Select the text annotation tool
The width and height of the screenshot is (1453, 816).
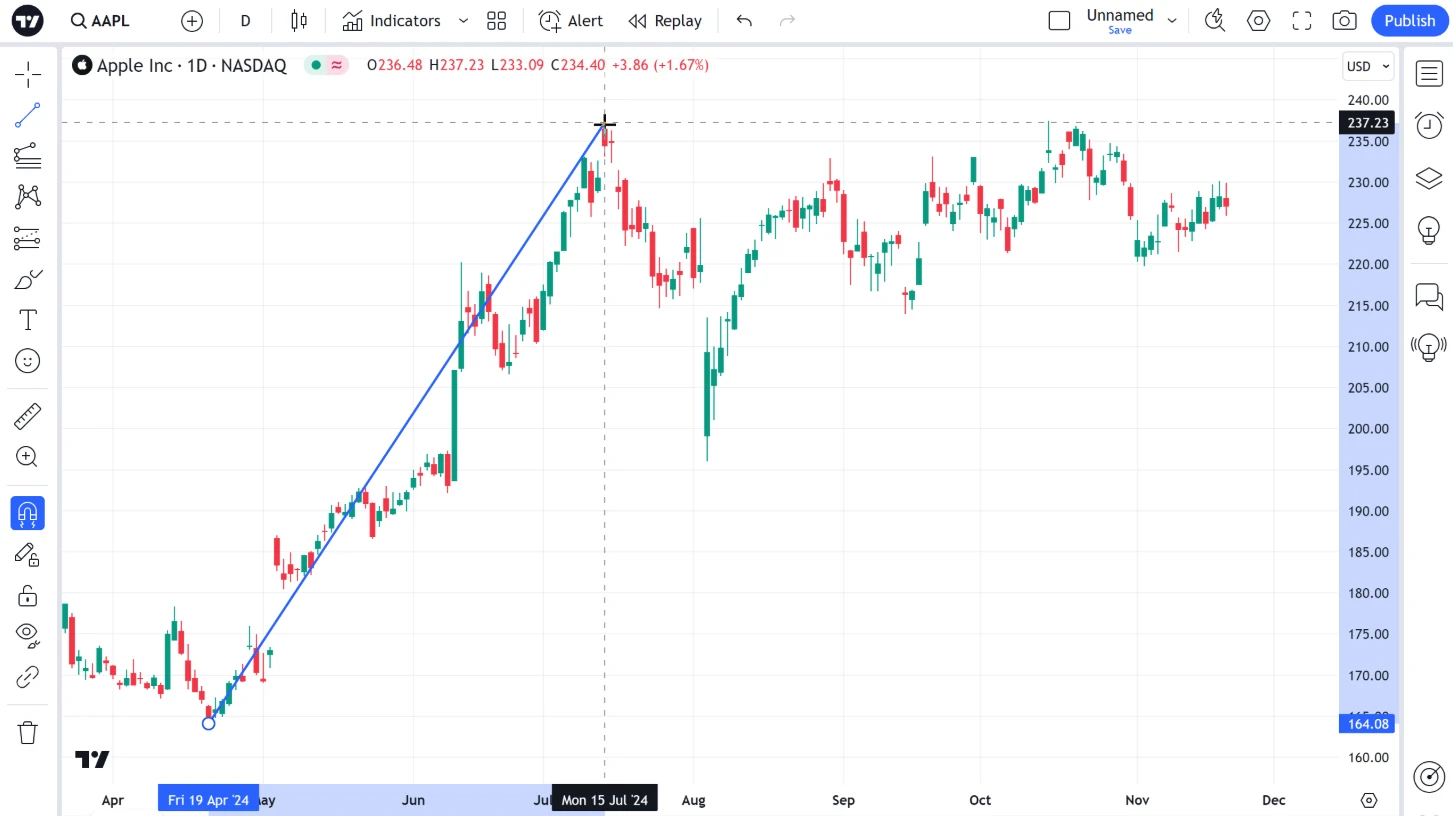pos(28,320)
